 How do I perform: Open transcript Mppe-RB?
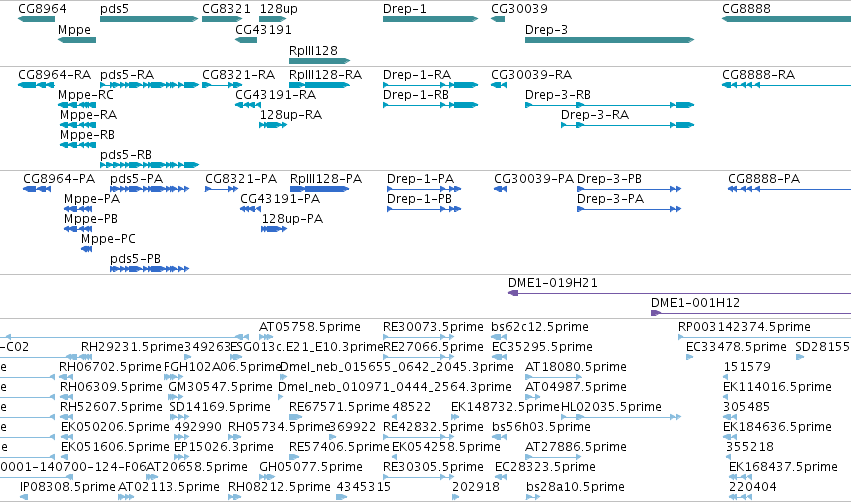(78, 145)
